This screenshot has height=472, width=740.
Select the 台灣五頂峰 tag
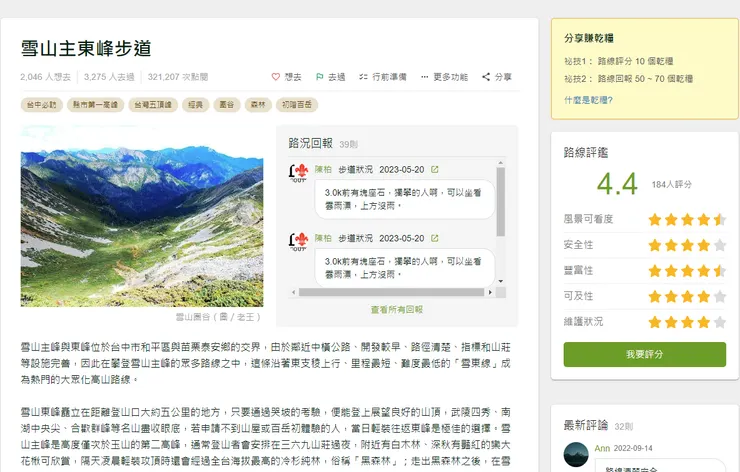click(153, 105)
